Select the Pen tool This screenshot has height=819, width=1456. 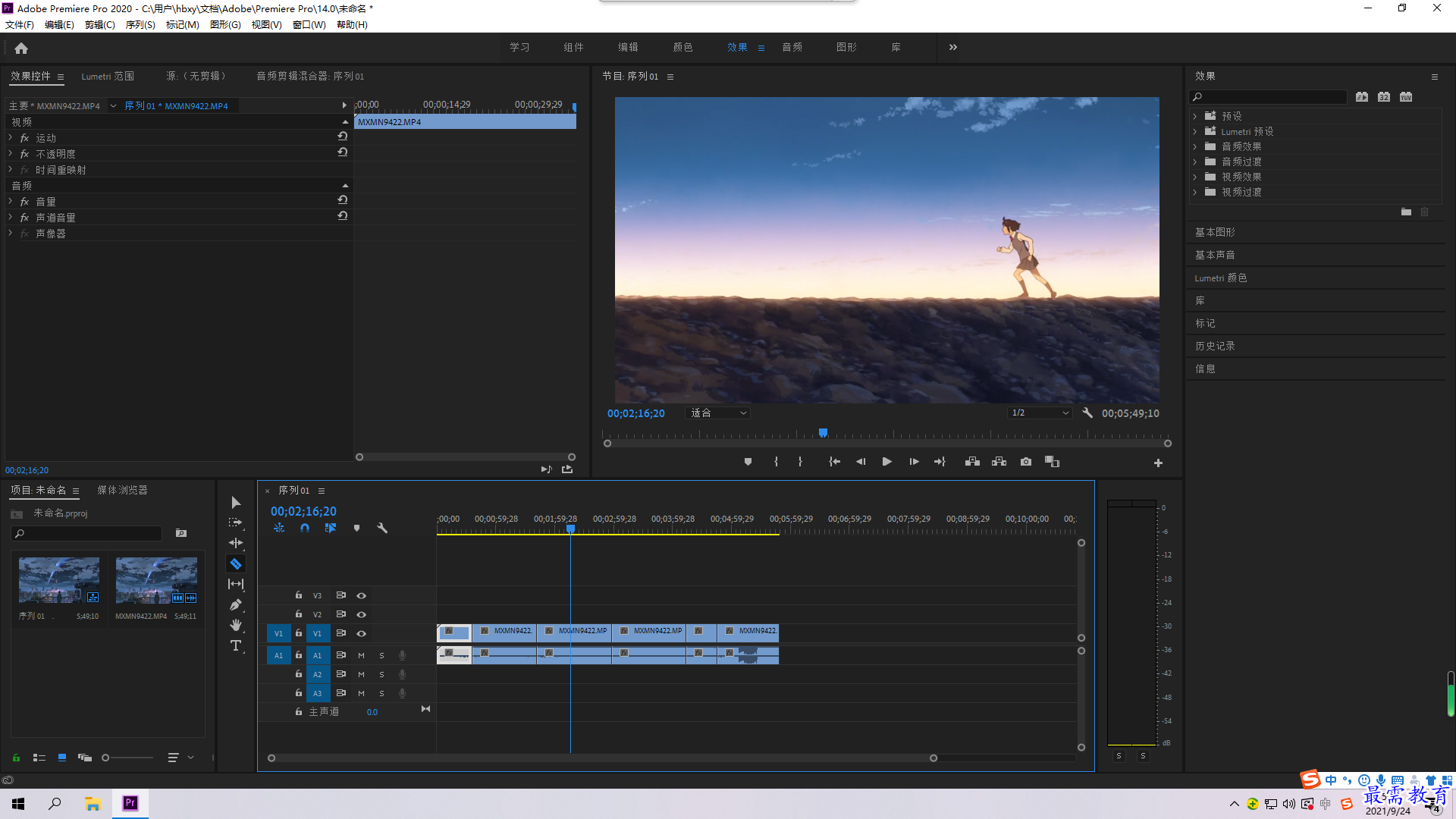pos(236,604)
